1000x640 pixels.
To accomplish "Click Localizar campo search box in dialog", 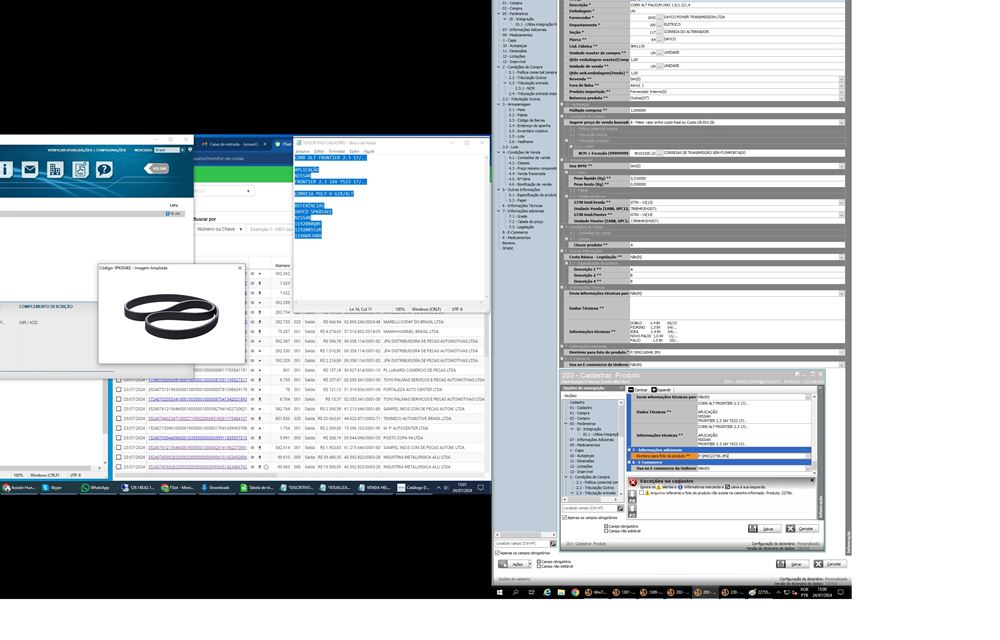I will (x=589, y=508).
